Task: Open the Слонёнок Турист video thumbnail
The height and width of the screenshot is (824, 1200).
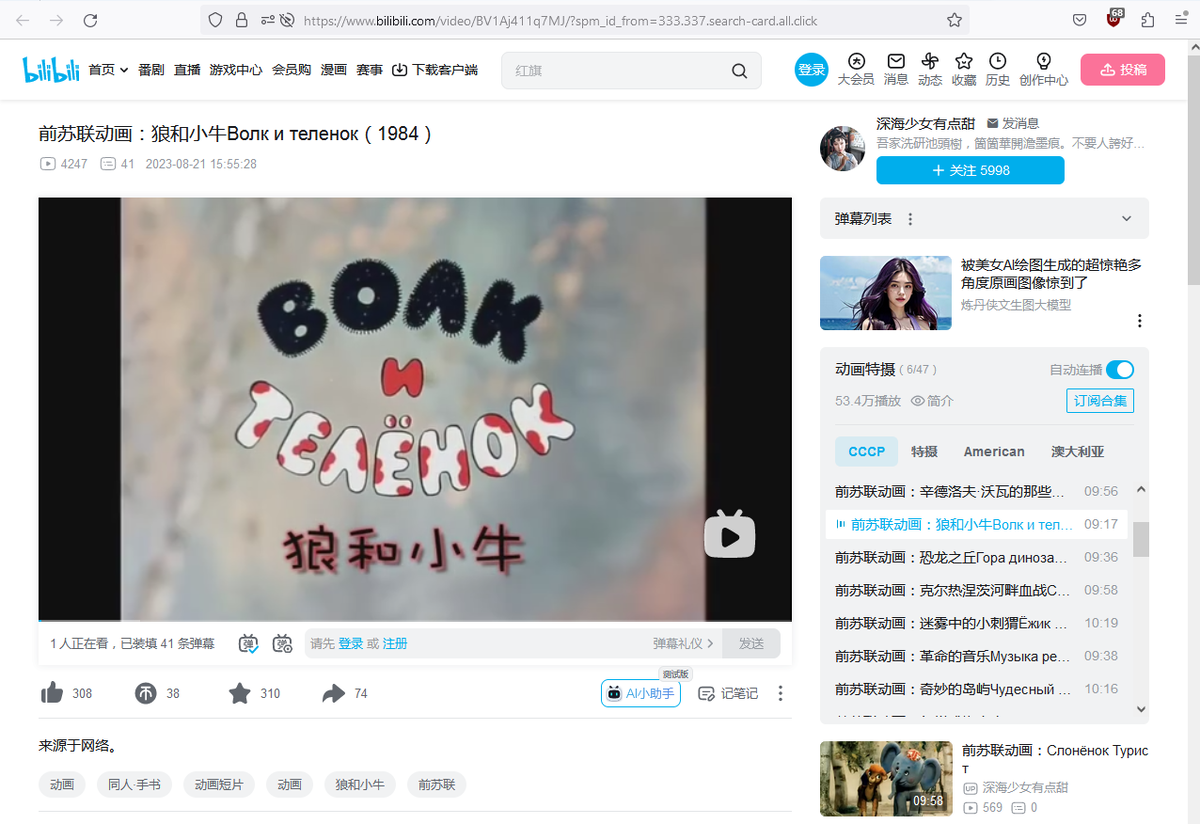Action: click(x=885, y=778)
